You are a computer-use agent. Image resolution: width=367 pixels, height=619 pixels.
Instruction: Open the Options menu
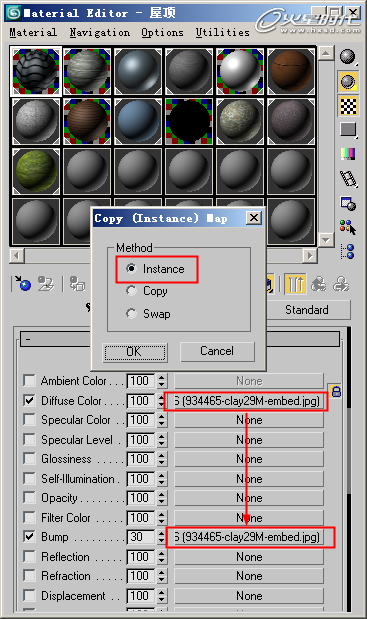[x=162, y=33]
